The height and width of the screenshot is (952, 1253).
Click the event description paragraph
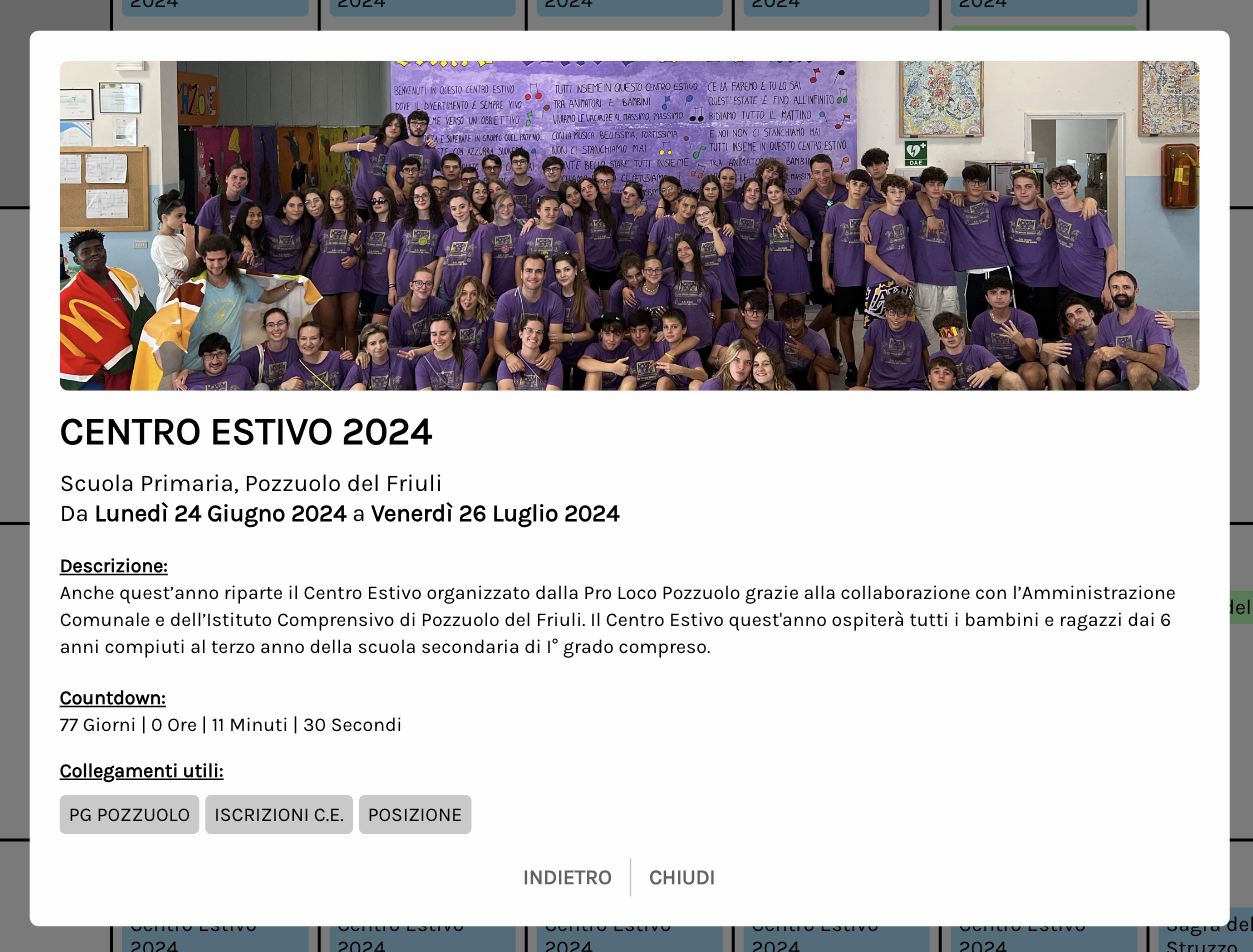(x=617, y=620)
